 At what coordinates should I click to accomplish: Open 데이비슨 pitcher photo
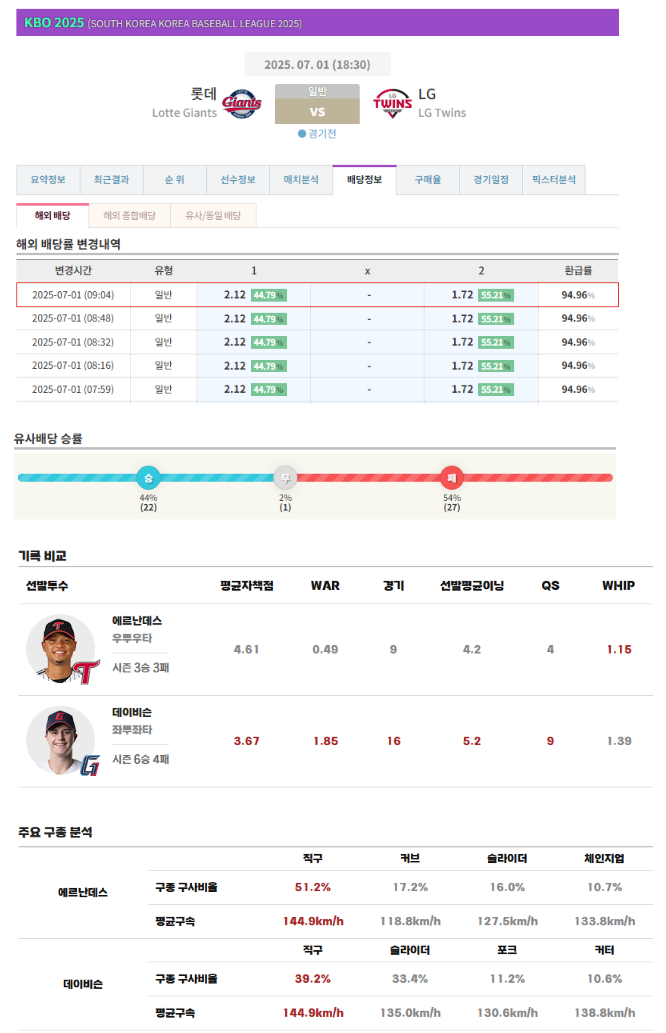62,740
